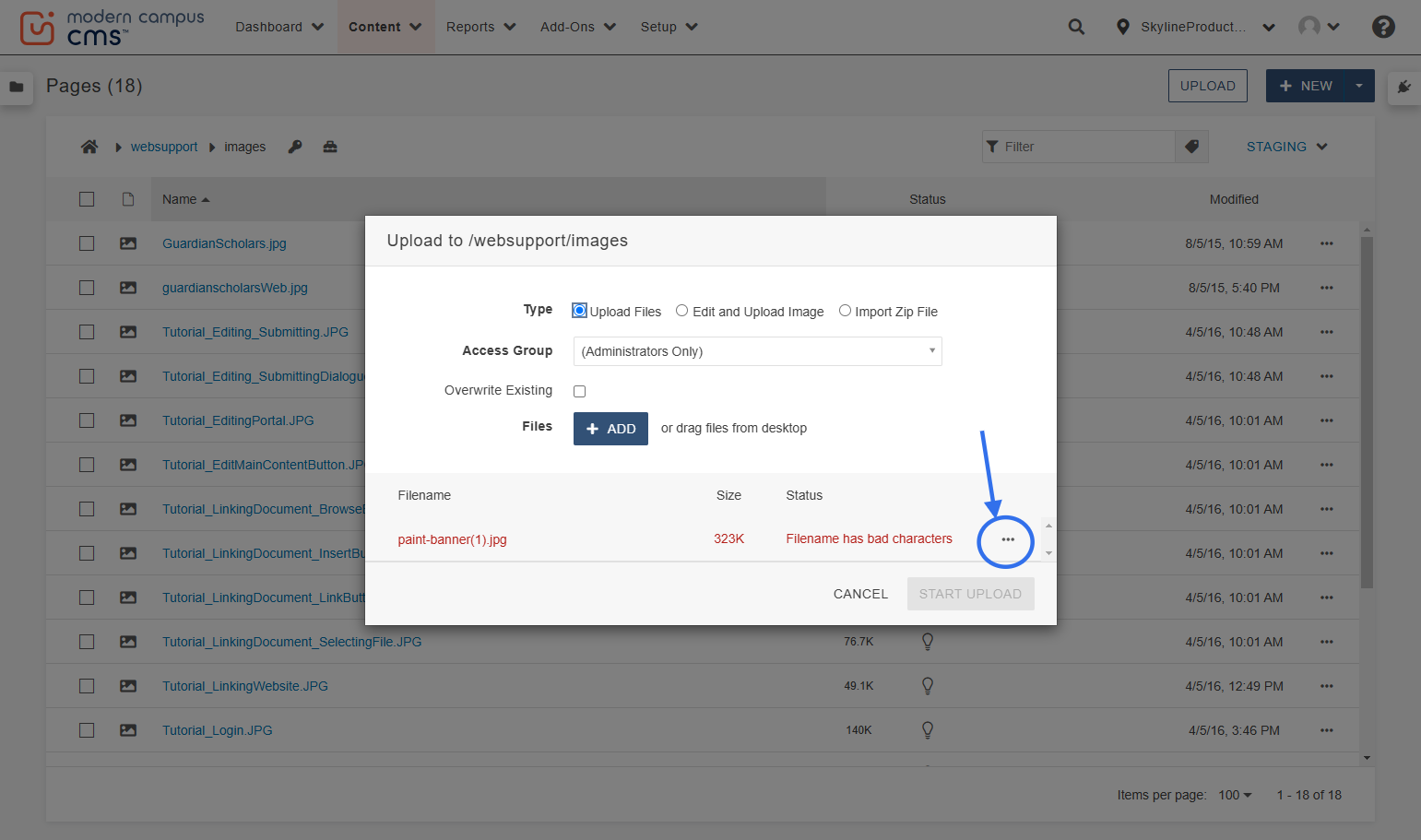Open row actions for Tutorial_Login.JPG
The width and height of the screenshot is (1421, 840).
coord(1327,730)
